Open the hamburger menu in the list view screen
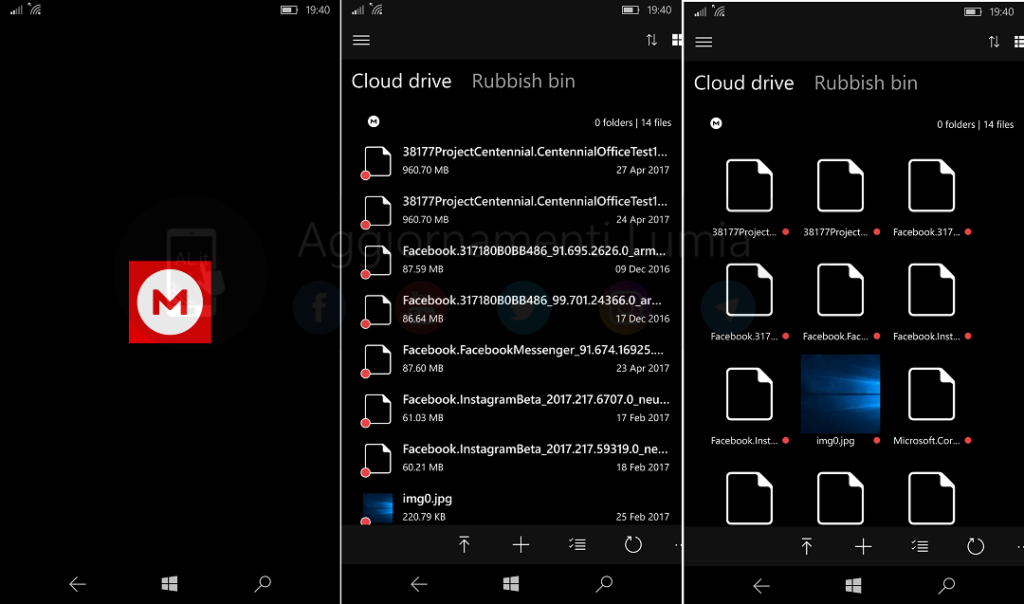The height and width of the screenshot is (604, 1024). coord(361,40)
